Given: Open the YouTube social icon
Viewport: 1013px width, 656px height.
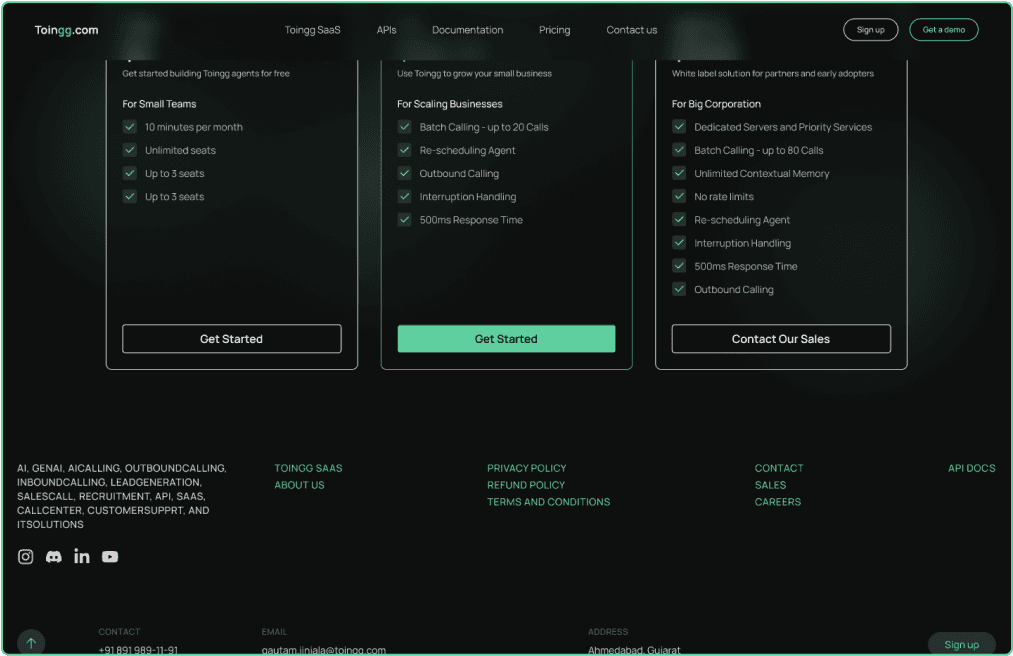Looking at the screenshot, I should pos(110,556).
